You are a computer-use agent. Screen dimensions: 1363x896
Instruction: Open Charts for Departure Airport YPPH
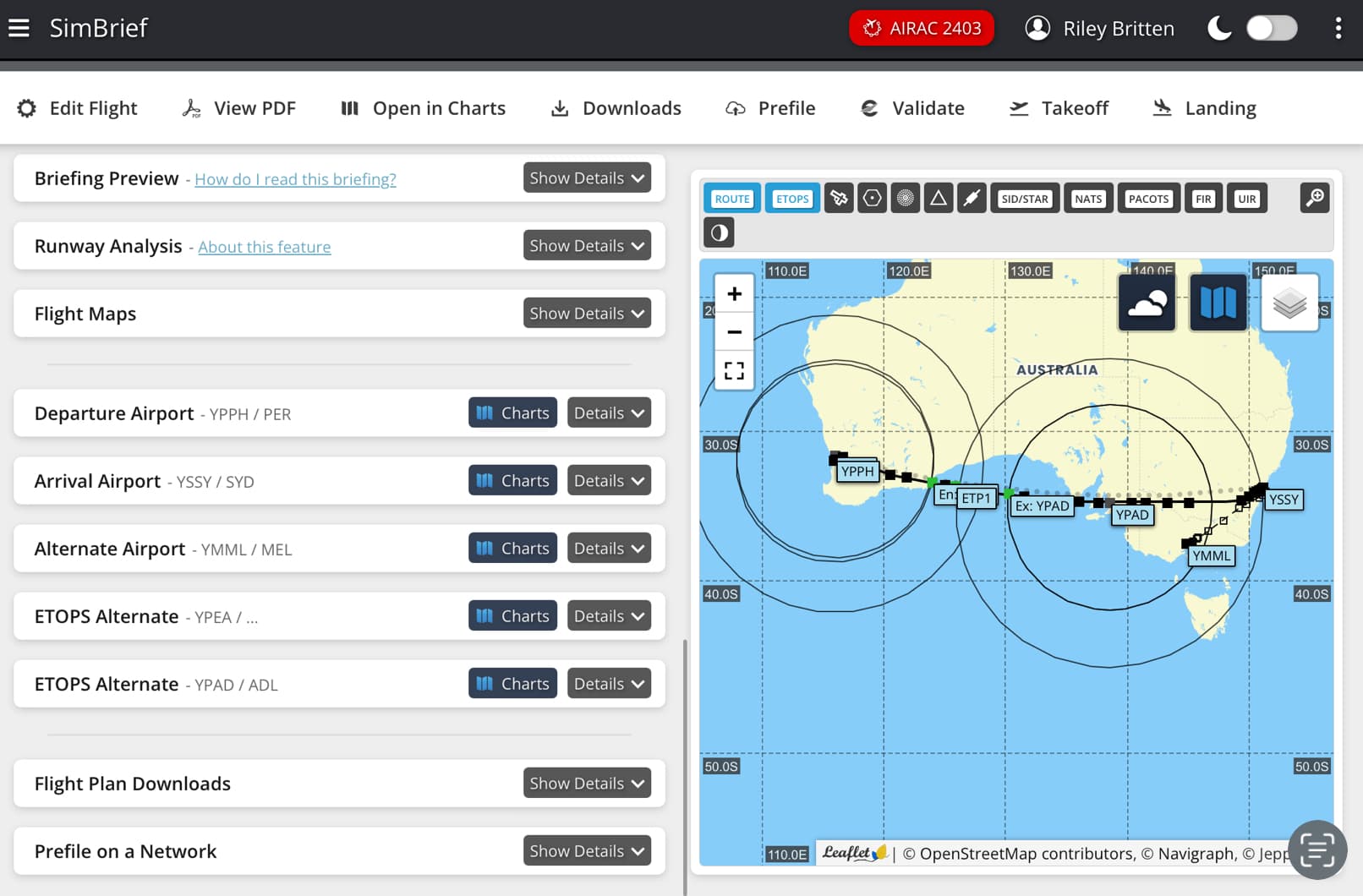tap(512, 412)
